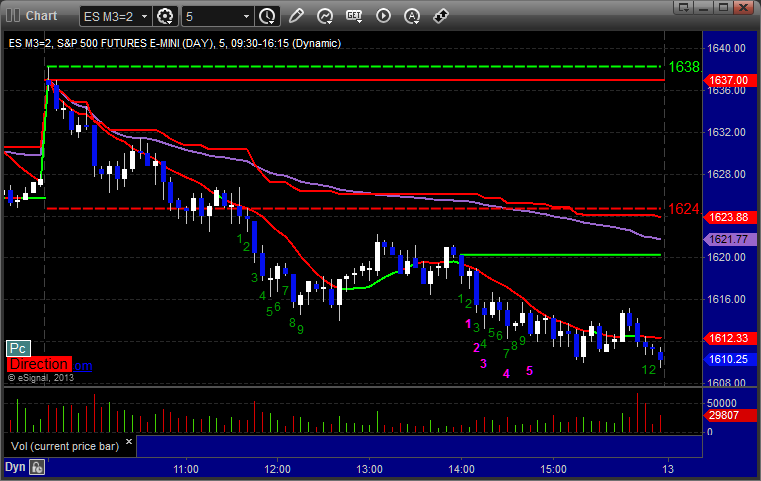761x481 pixels.
Task: Click the 1610.25 blue last price tag
Action: coord(729,359)
